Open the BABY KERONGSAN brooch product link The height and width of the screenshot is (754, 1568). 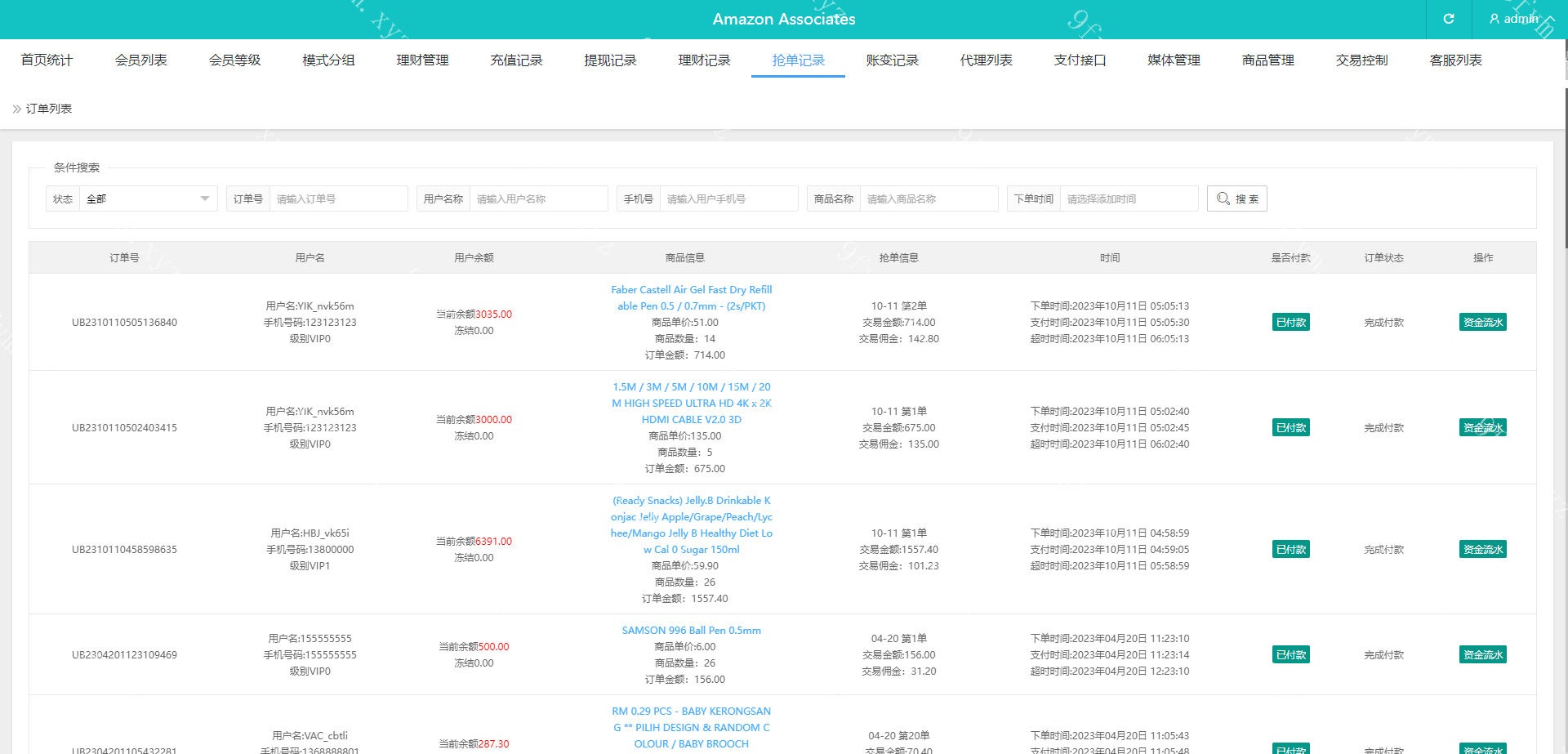click(x=692, y=727)
